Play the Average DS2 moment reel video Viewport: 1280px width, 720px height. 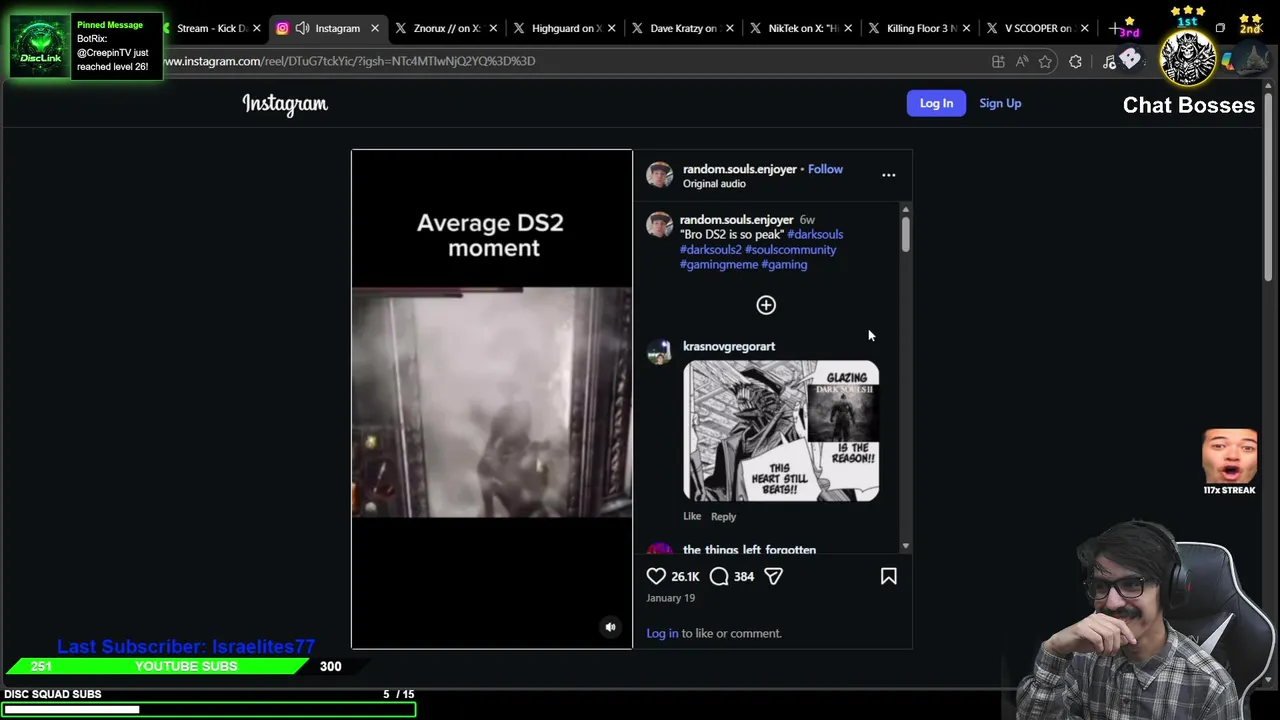(x=492, y=400)
